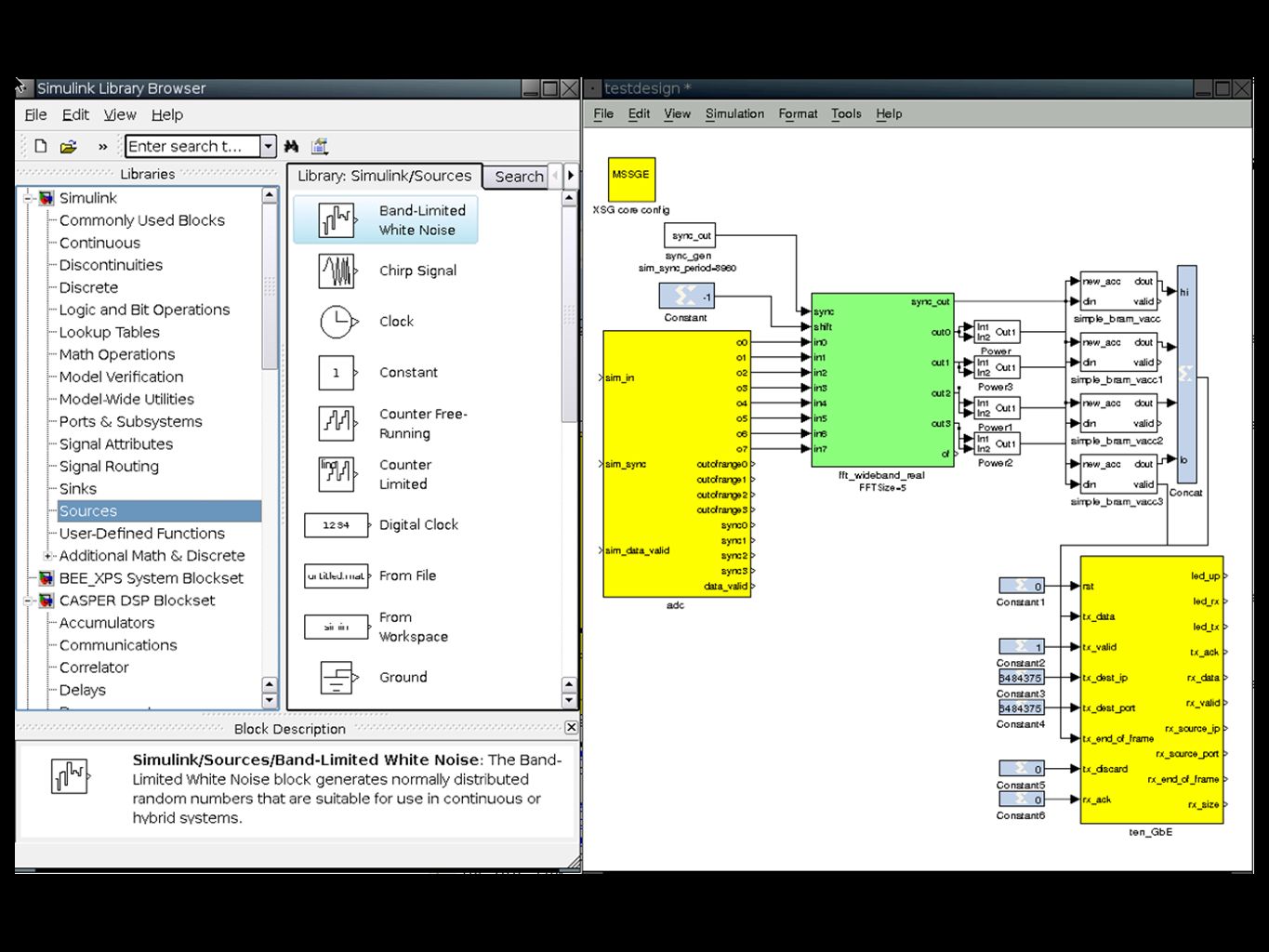Select Correlator library in tree
The height and width of the screenshot is (952, 1269).
pyautogui.click(x=94, y=668)
